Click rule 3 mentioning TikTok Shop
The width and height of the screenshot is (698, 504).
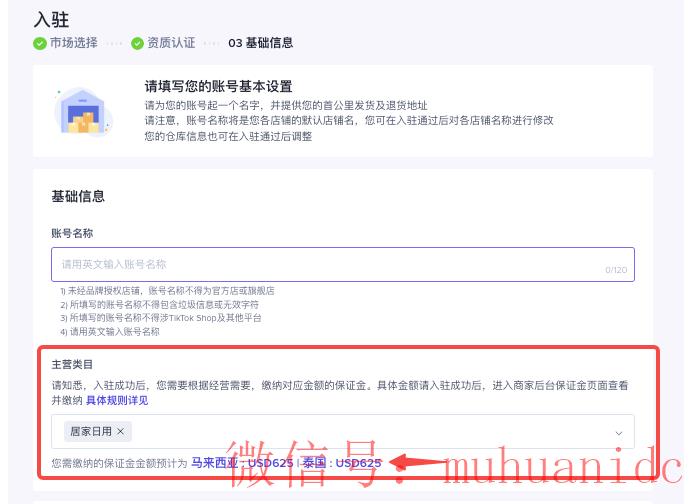161,318
